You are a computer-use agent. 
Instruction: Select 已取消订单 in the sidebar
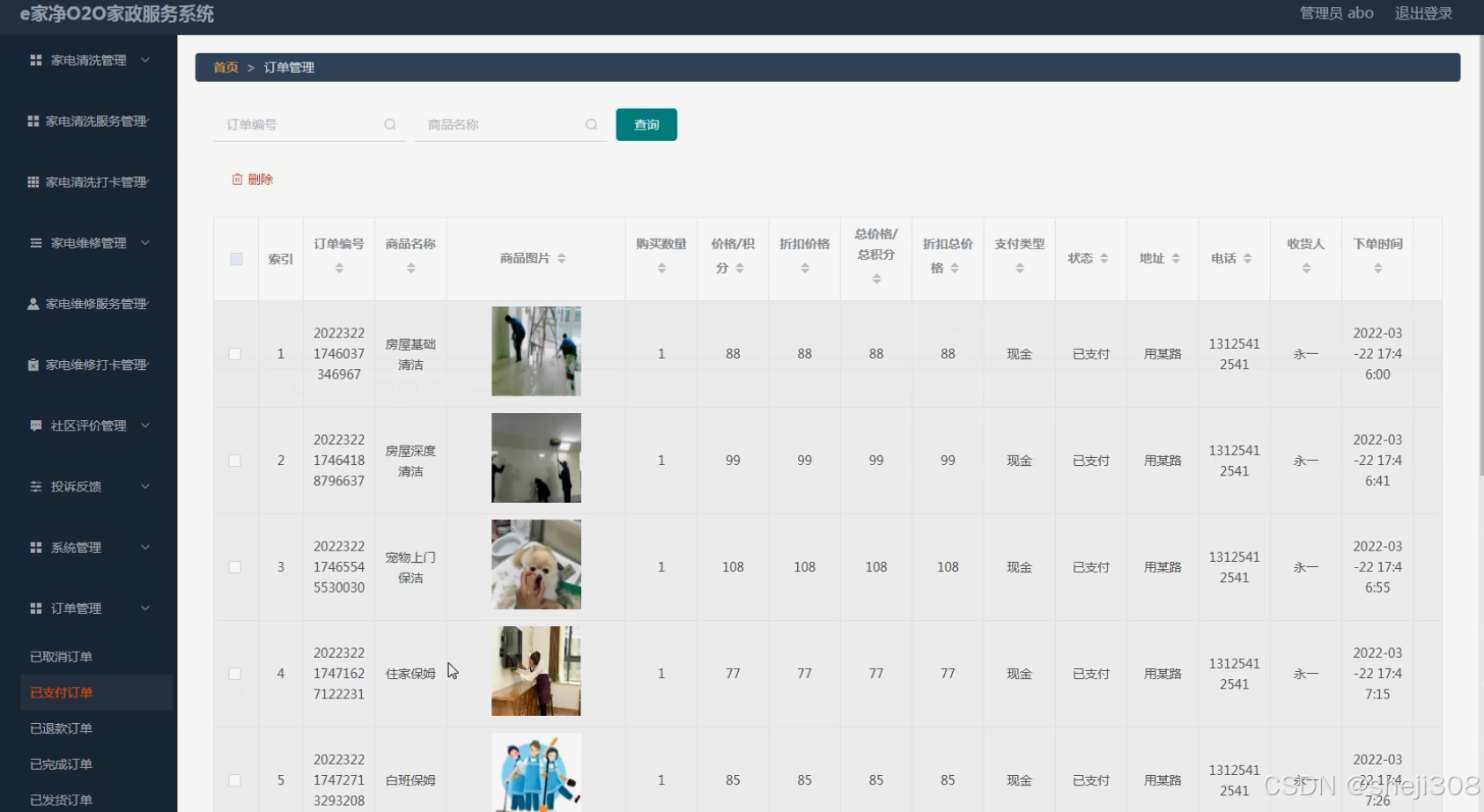(x=60, y=656)
